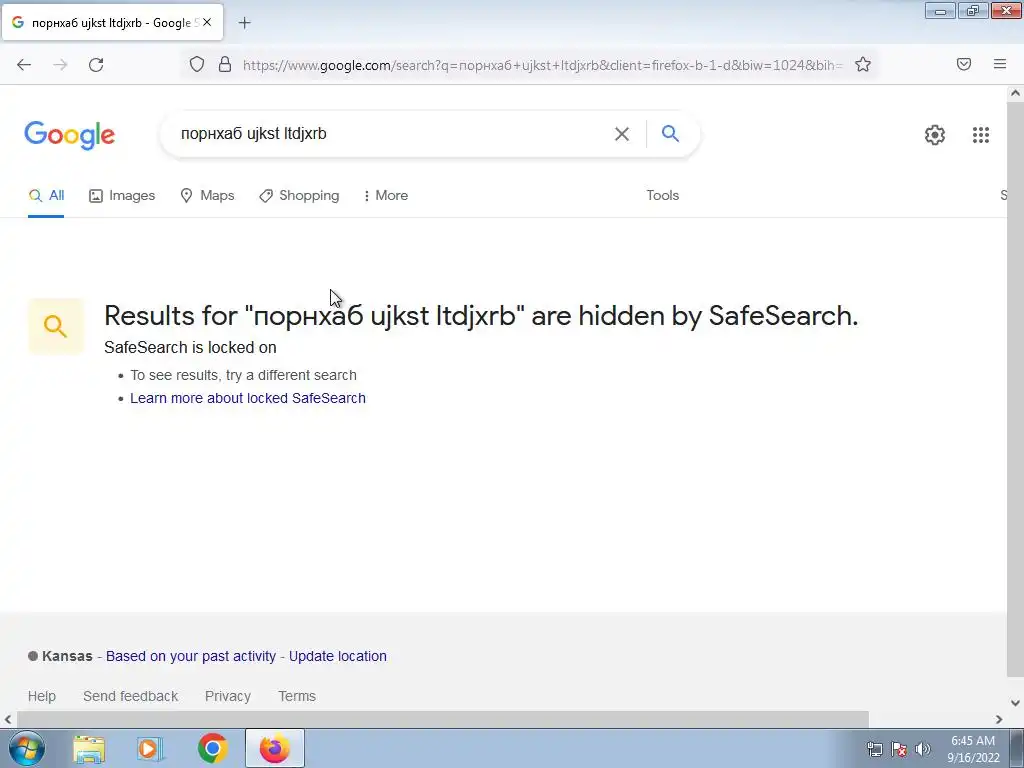
Task: Go back with the browser back arrow
Action: pyautogui.click(x=24, y=65)
